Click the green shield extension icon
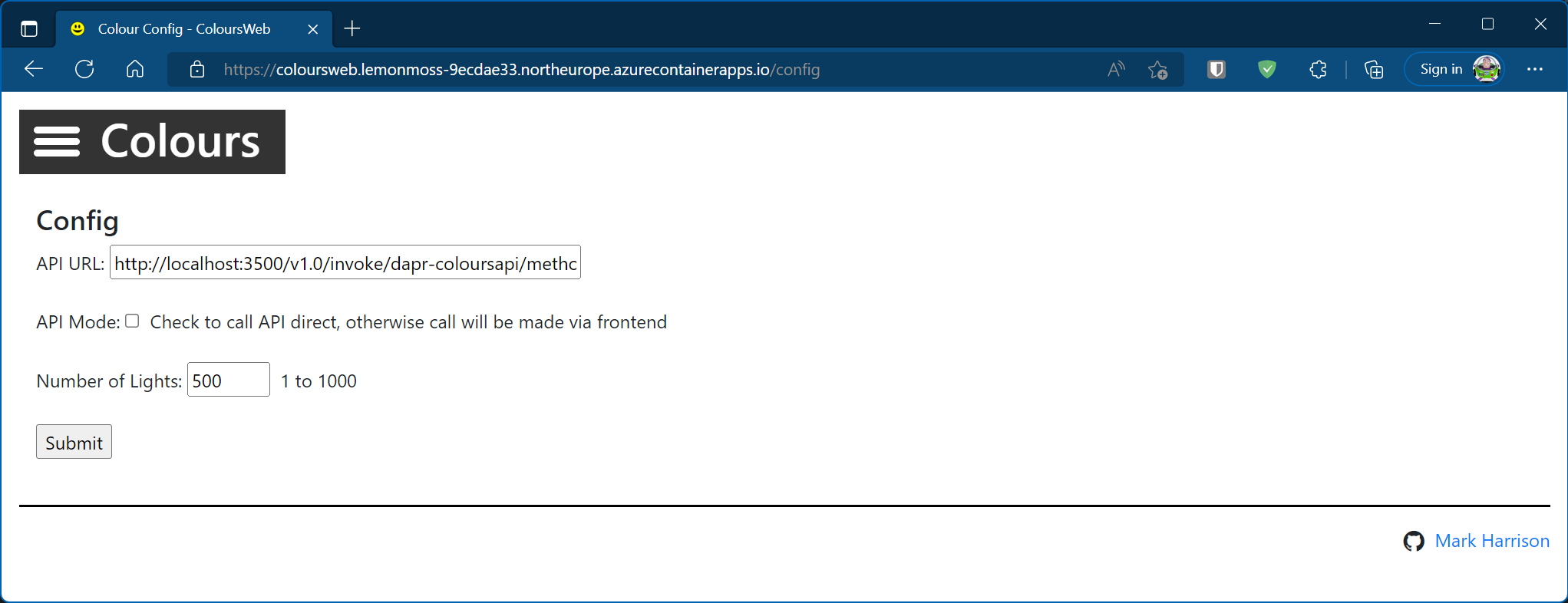Screen dimensions: 1568x603 click(1267, 70)
